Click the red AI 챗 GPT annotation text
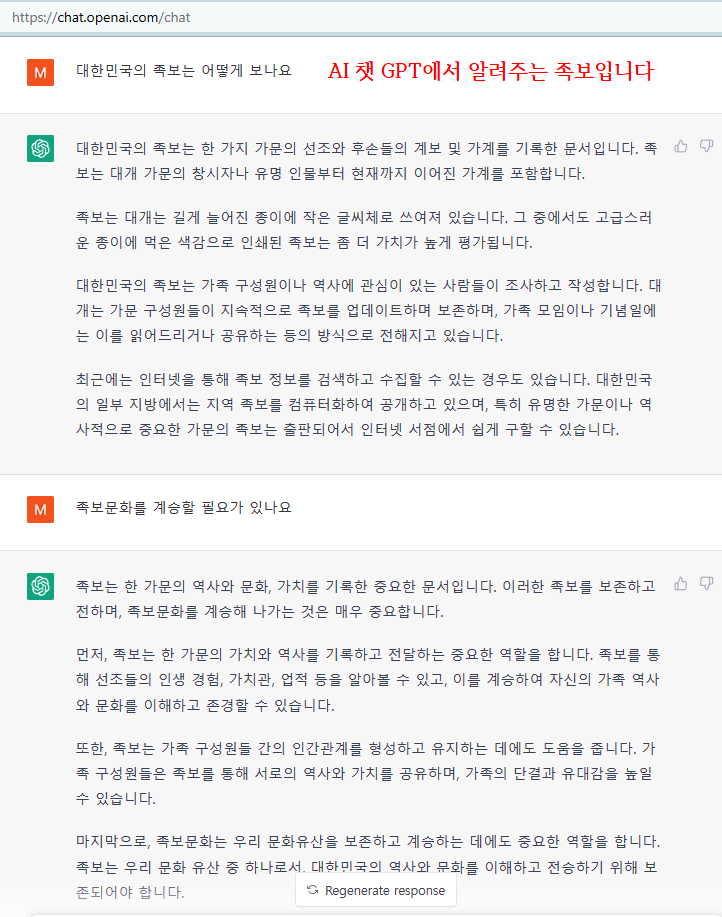 [x=490, y=71]
